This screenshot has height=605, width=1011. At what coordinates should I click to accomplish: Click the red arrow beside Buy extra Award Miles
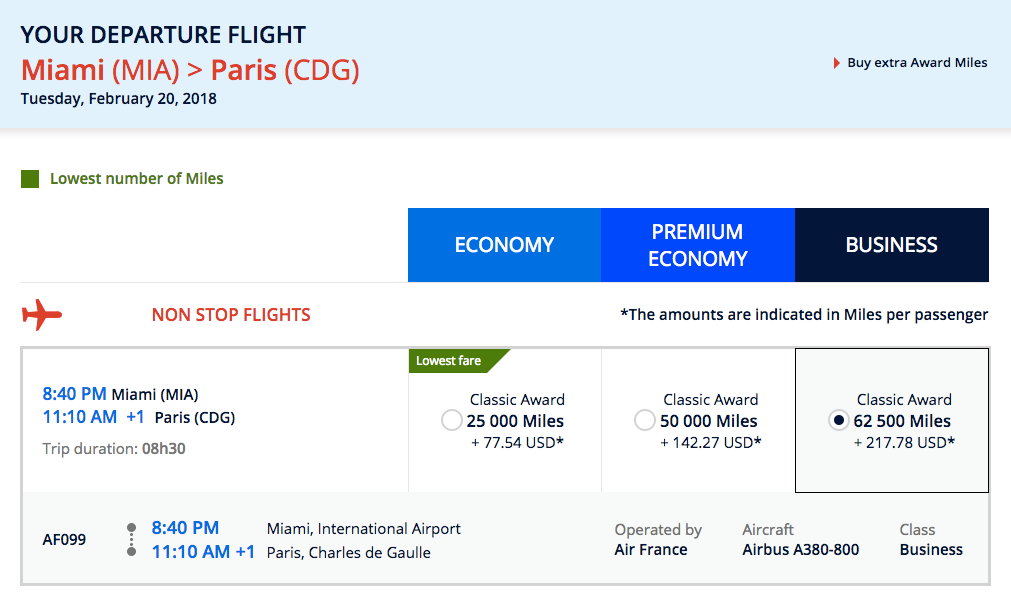coord(837,63)
